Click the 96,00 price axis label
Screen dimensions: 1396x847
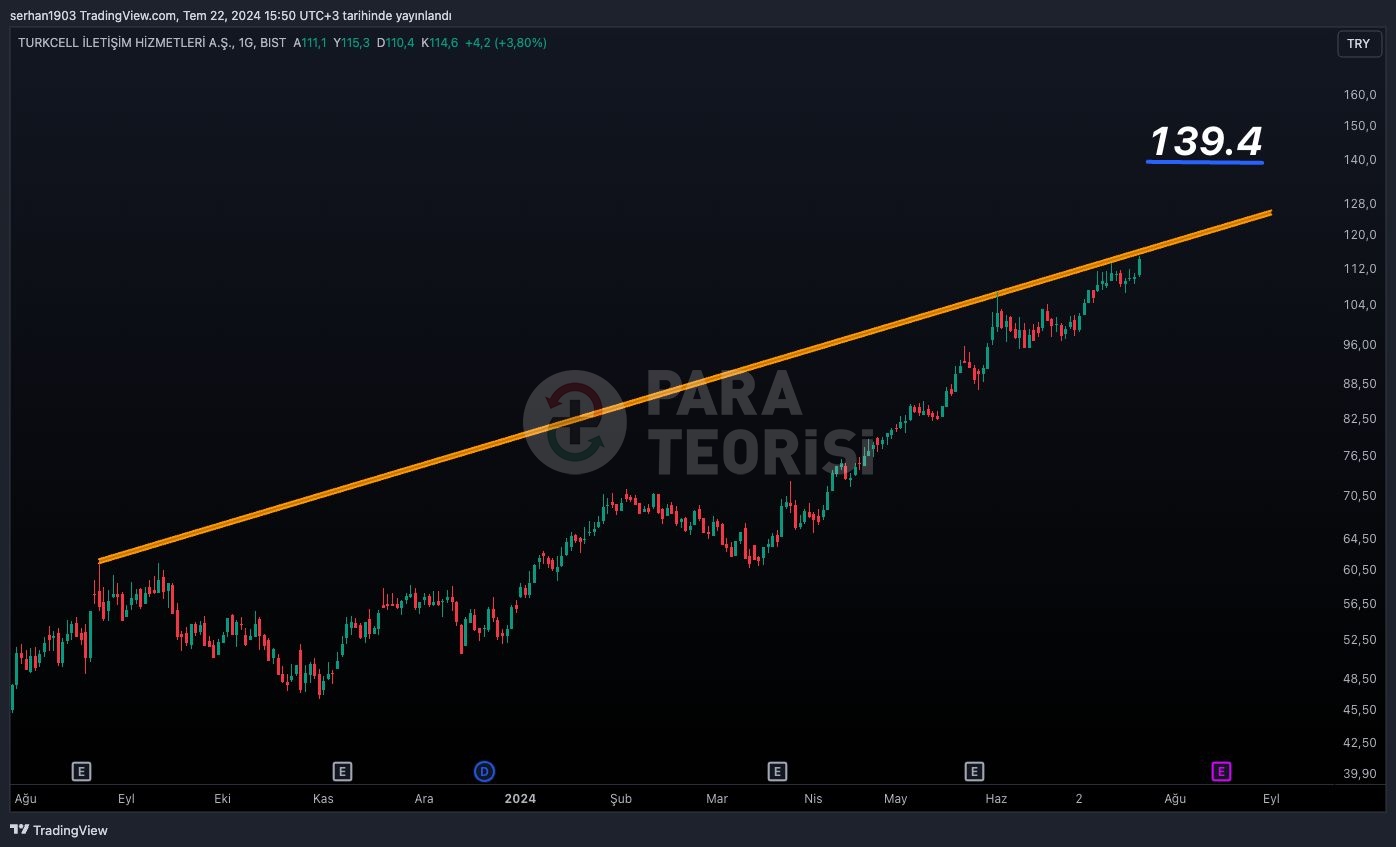click(1360, 345)
